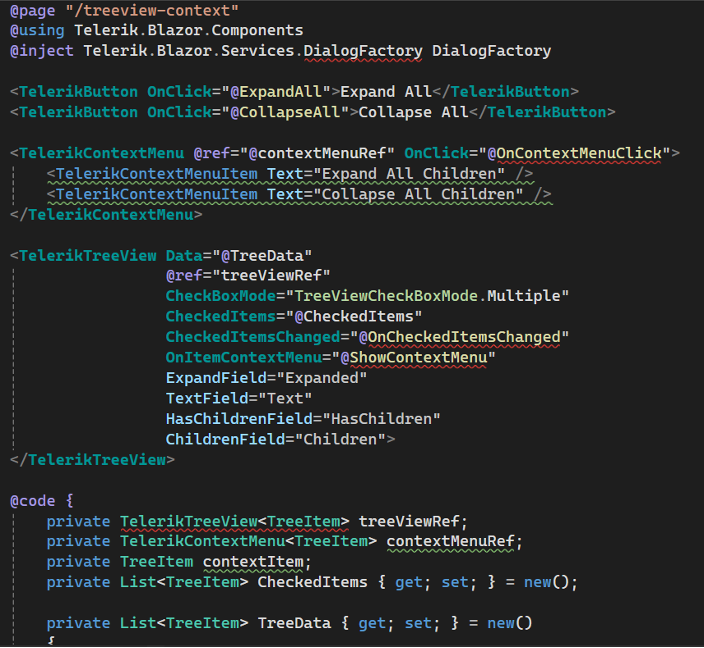Click the "/treeview-context" route string
Viewport: 704px width, 648px height.
point(152,10)
